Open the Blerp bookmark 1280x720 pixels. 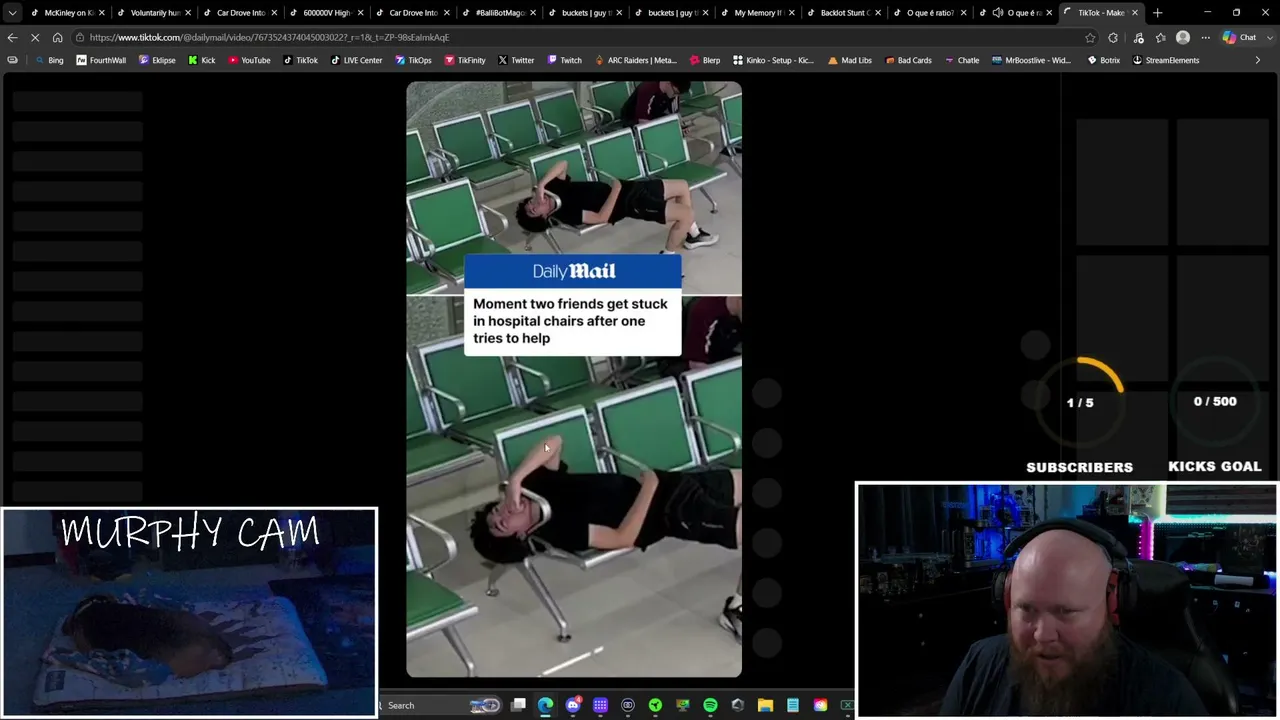point(704,60)
